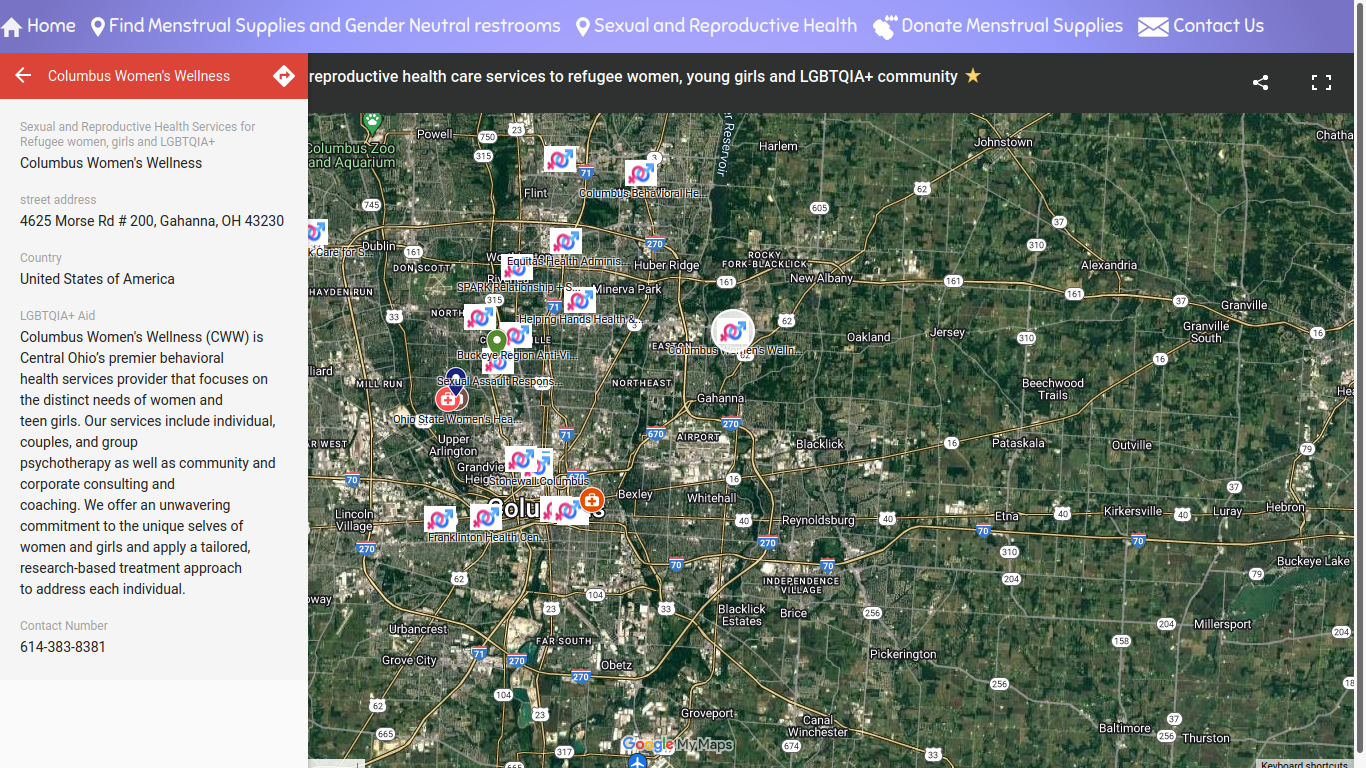
Task: Go back using the sidebar arrow
Action: 23,76
